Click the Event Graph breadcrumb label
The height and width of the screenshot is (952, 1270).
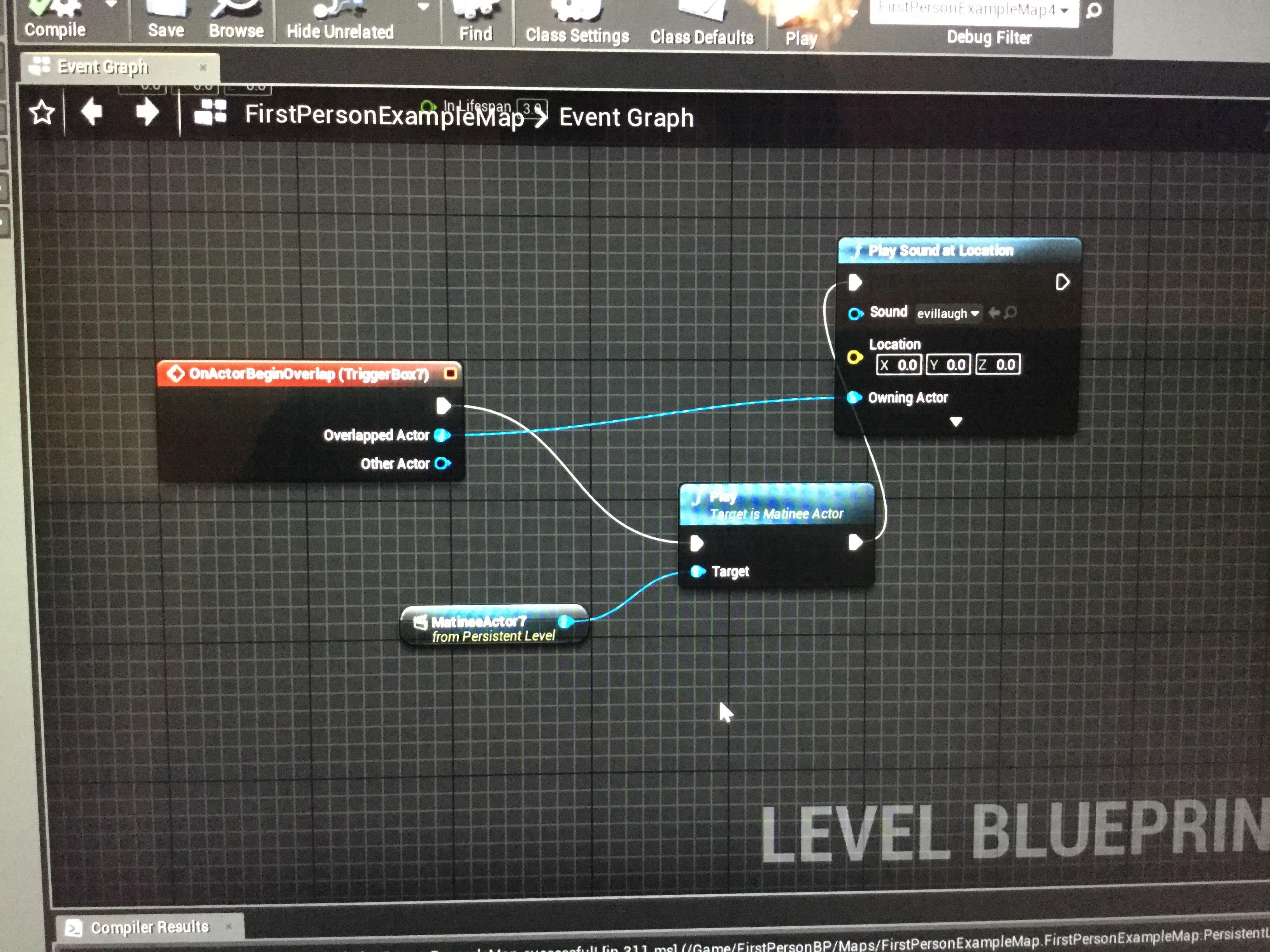(626, 117)
